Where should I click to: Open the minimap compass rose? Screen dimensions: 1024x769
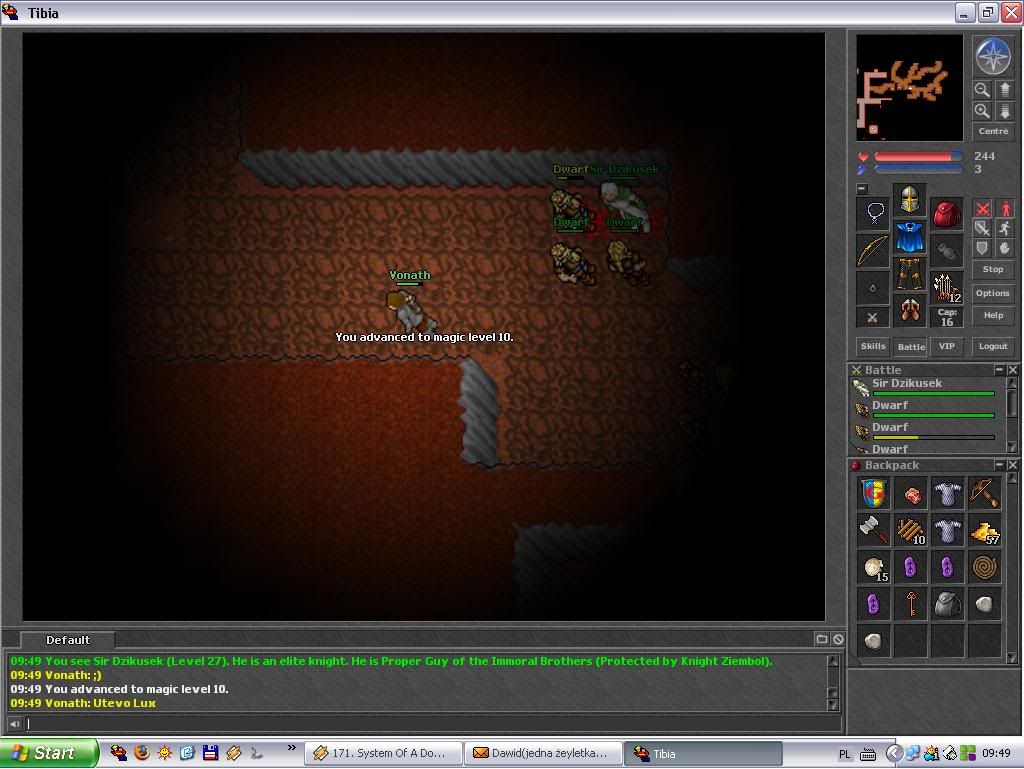click(993, 56)
